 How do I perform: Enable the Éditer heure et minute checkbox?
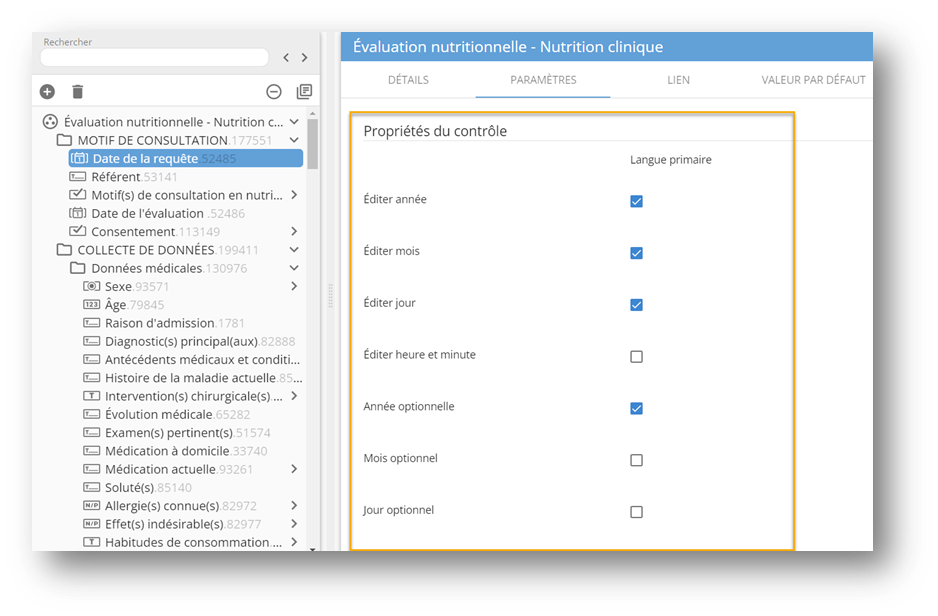click(636, 357)
